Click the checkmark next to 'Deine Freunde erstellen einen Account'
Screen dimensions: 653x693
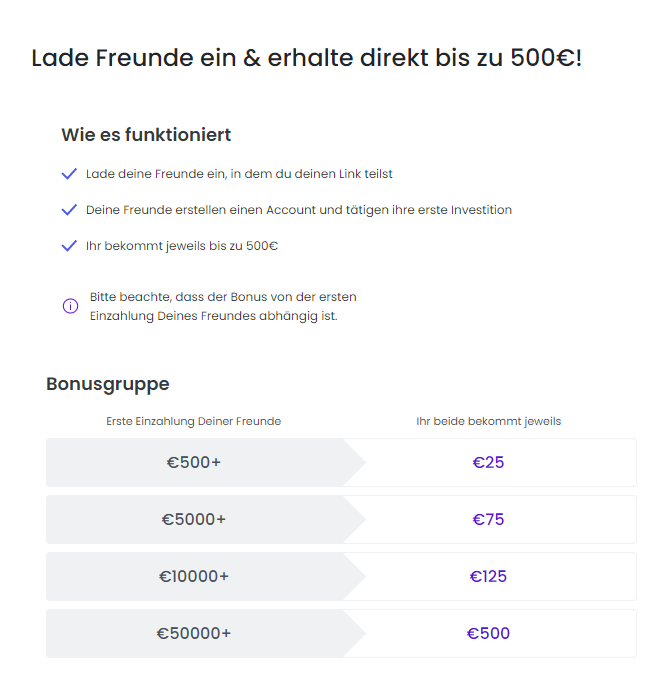coord(69,209)
